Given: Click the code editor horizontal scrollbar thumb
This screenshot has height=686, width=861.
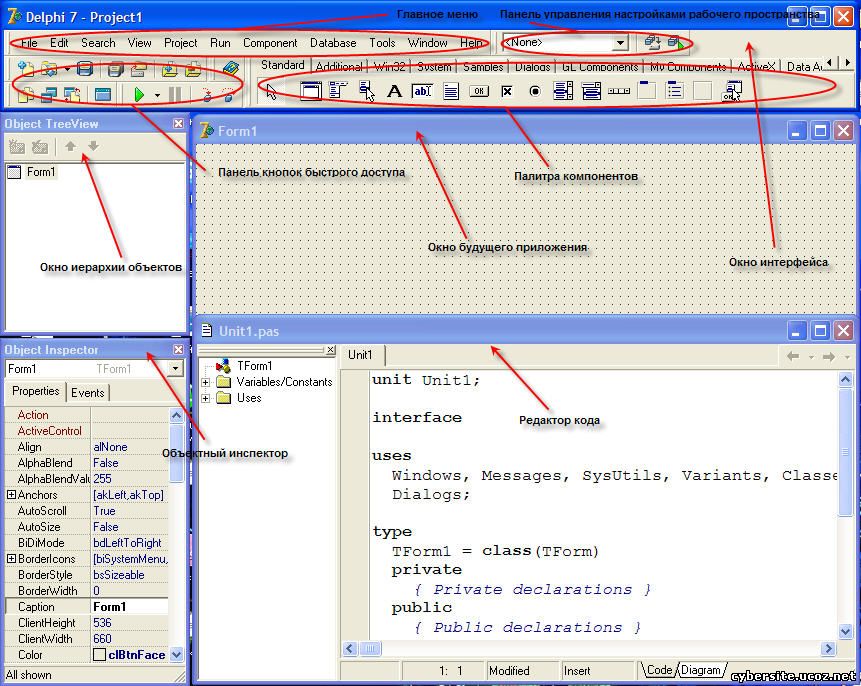Looking at the screenshot, I should pos(371,649).
